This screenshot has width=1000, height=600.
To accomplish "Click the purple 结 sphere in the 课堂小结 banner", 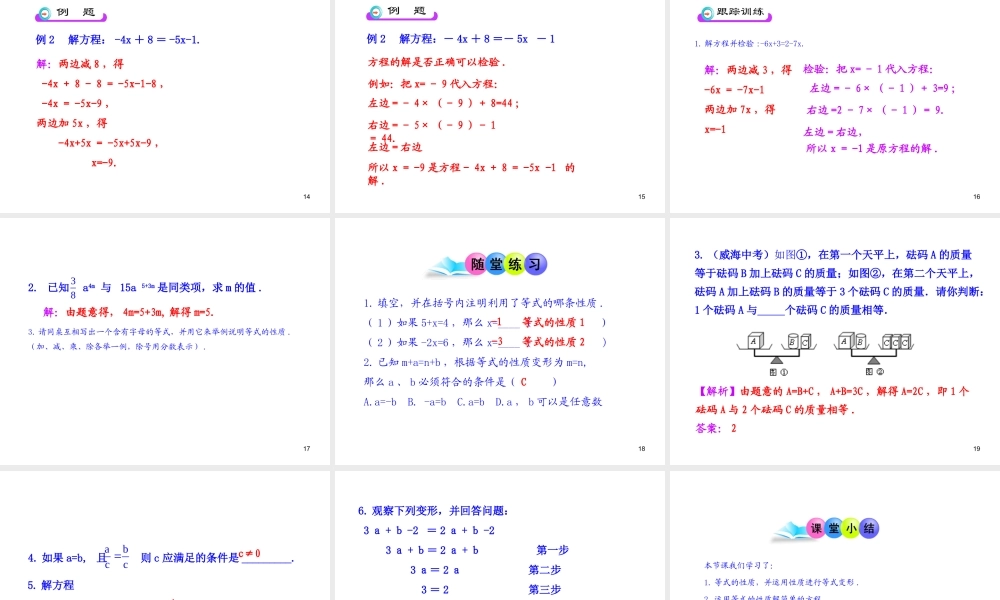I will (869, 528).
